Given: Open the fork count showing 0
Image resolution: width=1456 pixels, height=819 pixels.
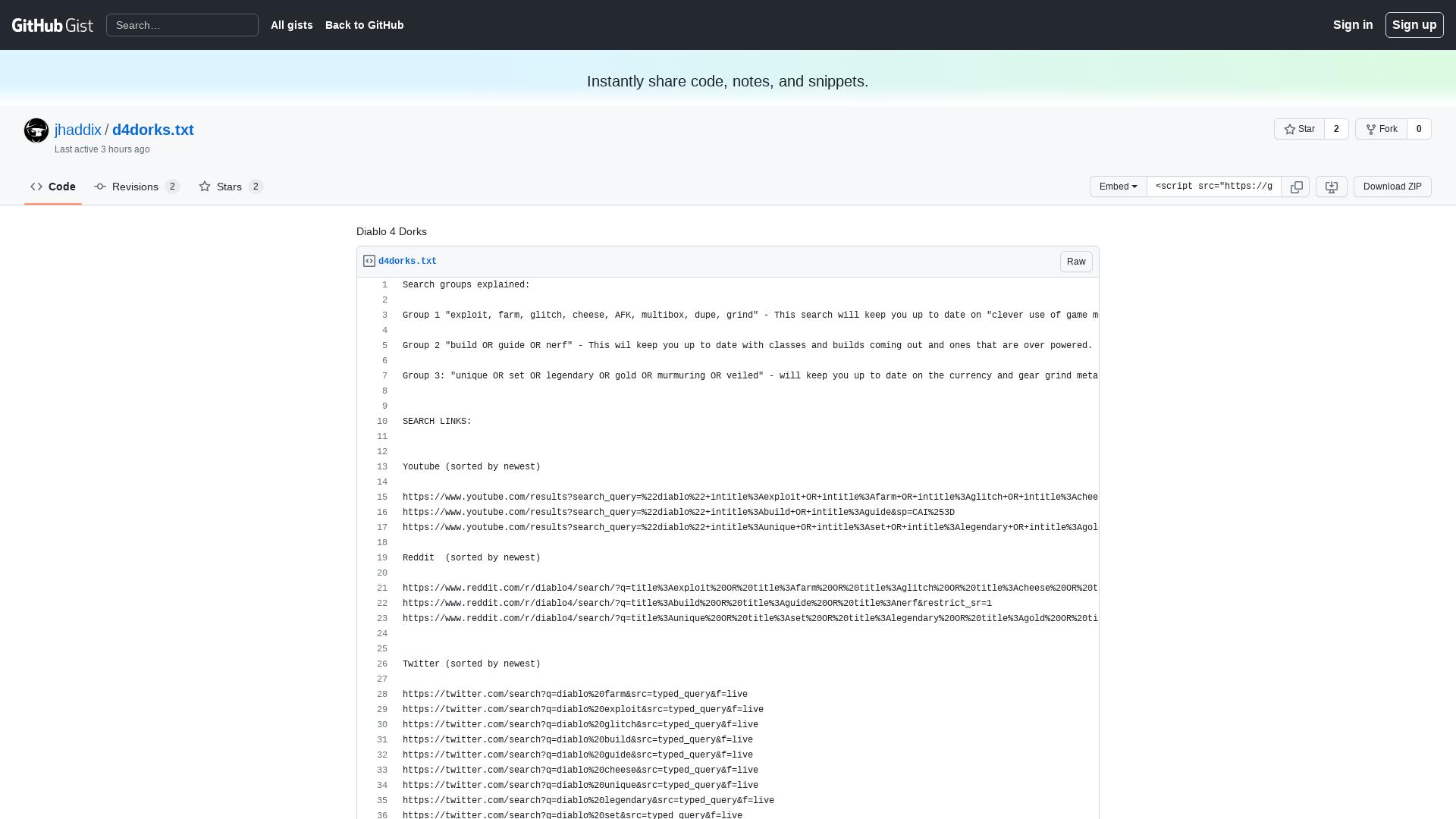Looking at the screenshot, I should 1419,129.
